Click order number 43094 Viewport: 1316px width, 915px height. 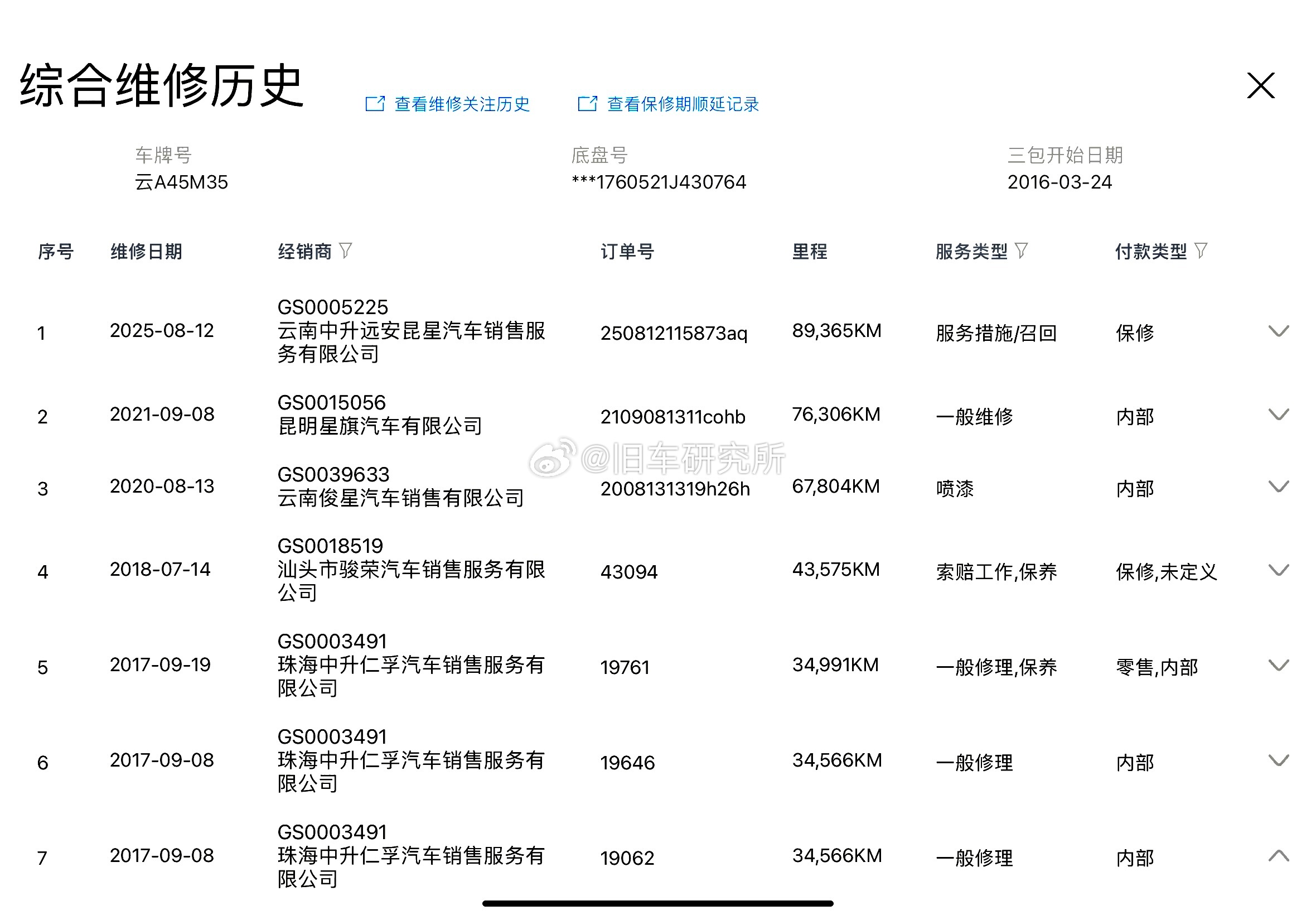tap(628, 572)
